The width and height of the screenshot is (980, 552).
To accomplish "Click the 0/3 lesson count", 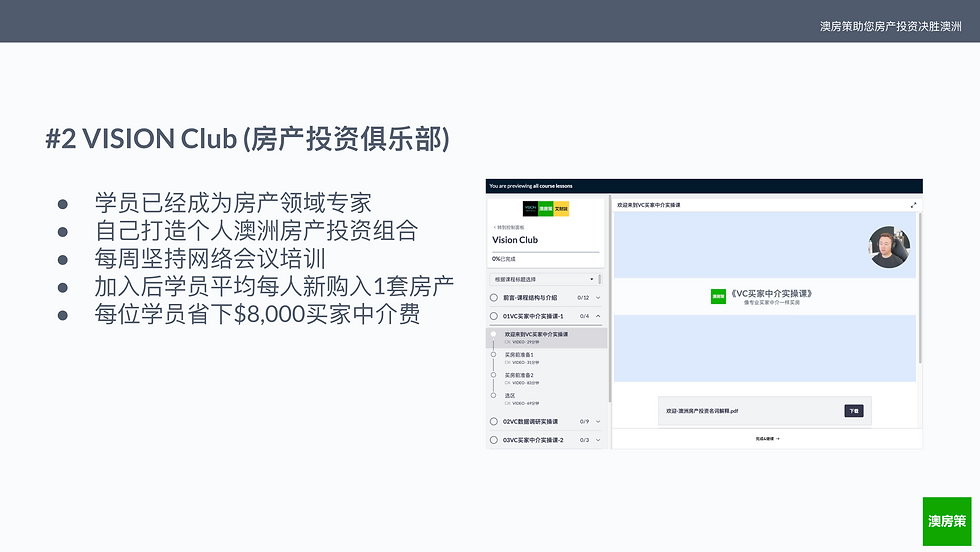I will click(x=584, y=440).
